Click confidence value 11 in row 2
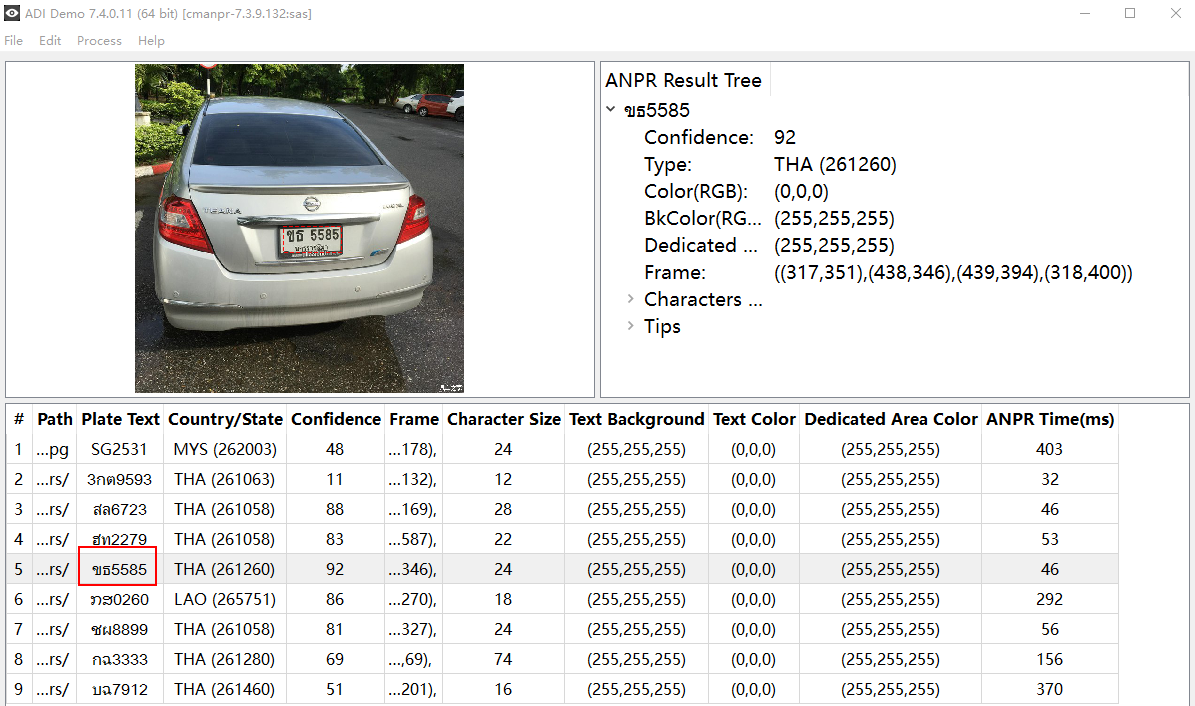The image size is (1195, 706). pyautogui.click(x=335, y=479)
